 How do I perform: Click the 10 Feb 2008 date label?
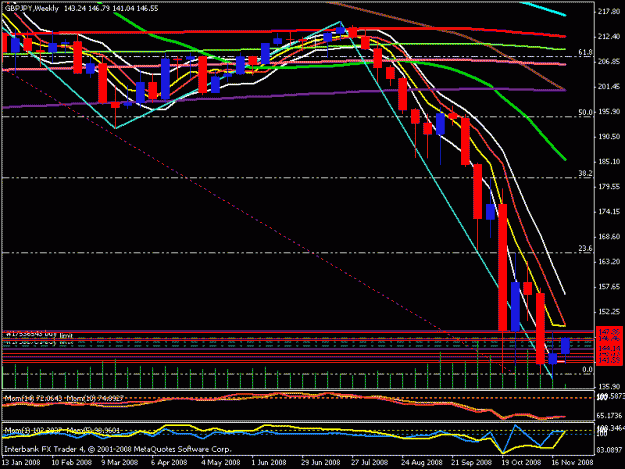[x=72, y=462]
